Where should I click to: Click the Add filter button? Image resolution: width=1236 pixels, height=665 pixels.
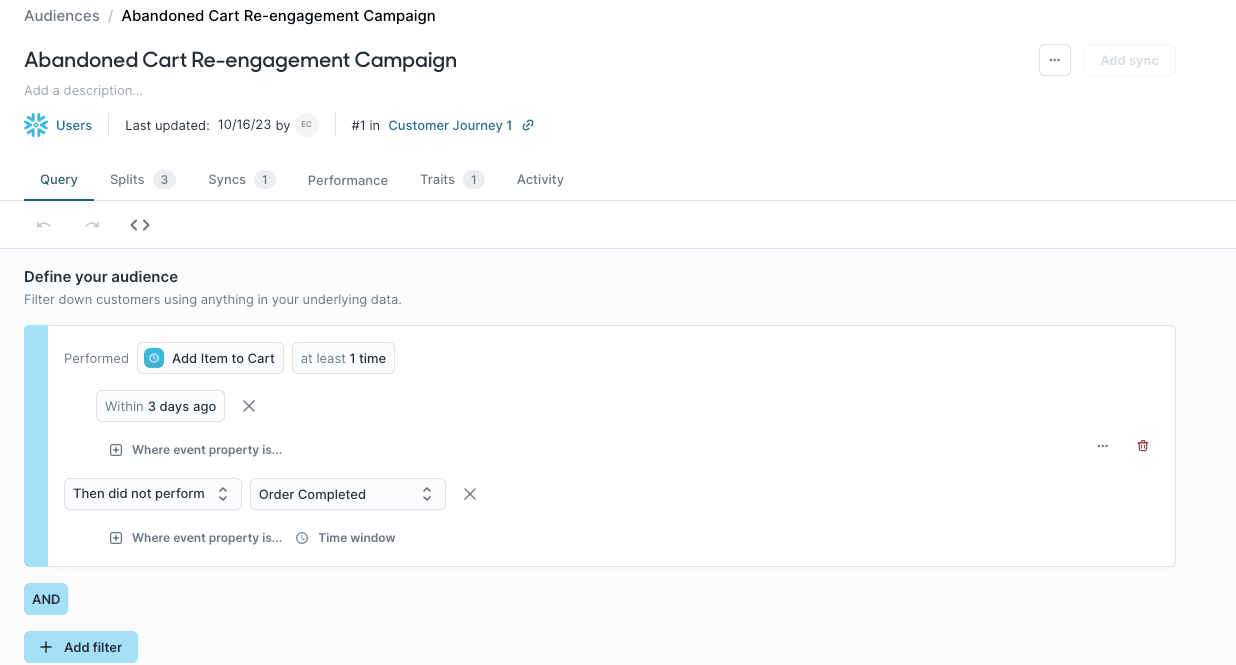(x=81, y=647)
